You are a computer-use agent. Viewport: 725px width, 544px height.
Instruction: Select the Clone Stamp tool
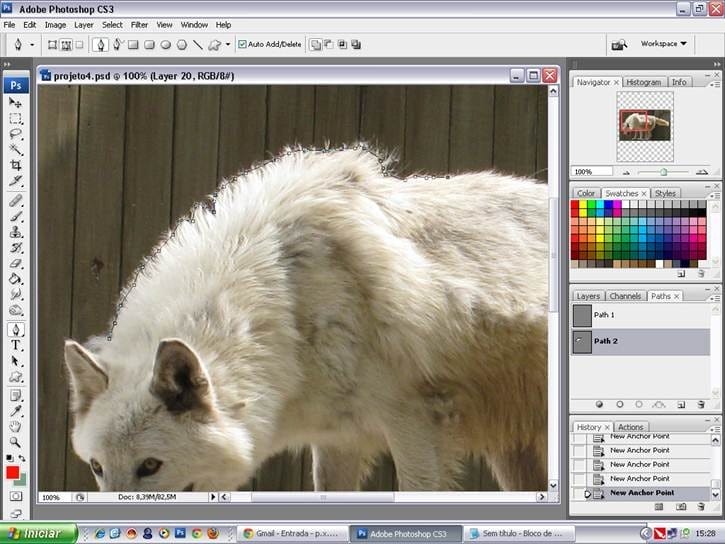[x=16, y=232]
